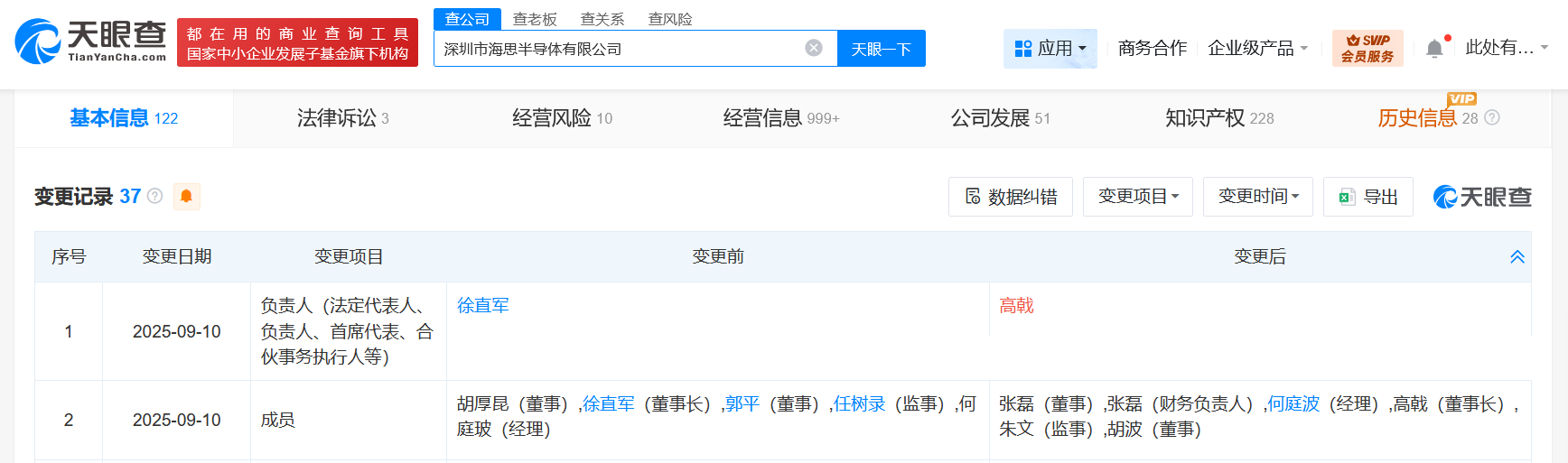Viewport: 1568px width, 463px height.
Task: Open 任树录 link in row 2
Action: tap(859, 404)
